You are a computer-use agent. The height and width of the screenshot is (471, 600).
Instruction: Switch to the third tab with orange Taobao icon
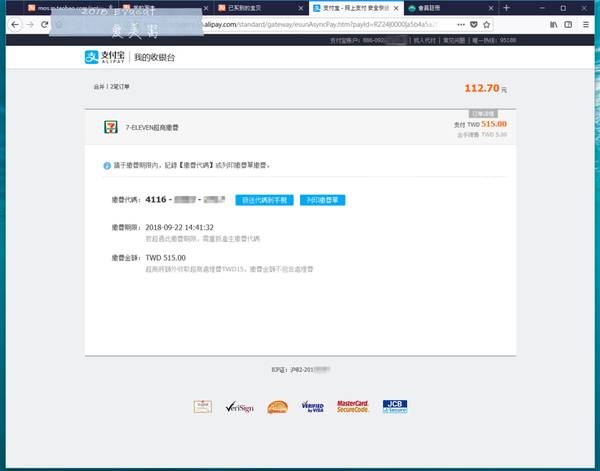(x=260, y=8)
